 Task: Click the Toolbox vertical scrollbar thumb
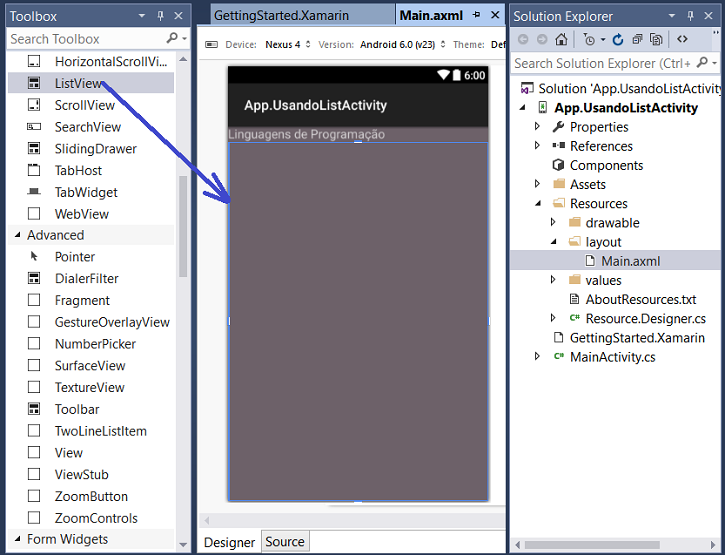pyautogui.click(x=183, y=227)
